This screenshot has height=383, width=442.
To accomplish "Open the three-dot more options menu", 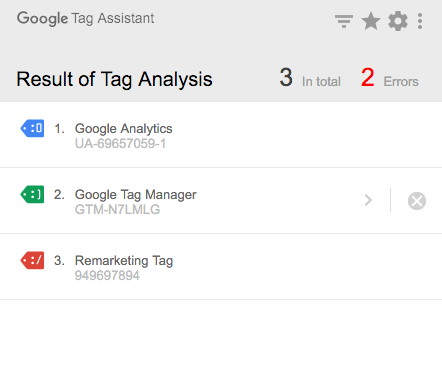I will [x=420, y=21].
